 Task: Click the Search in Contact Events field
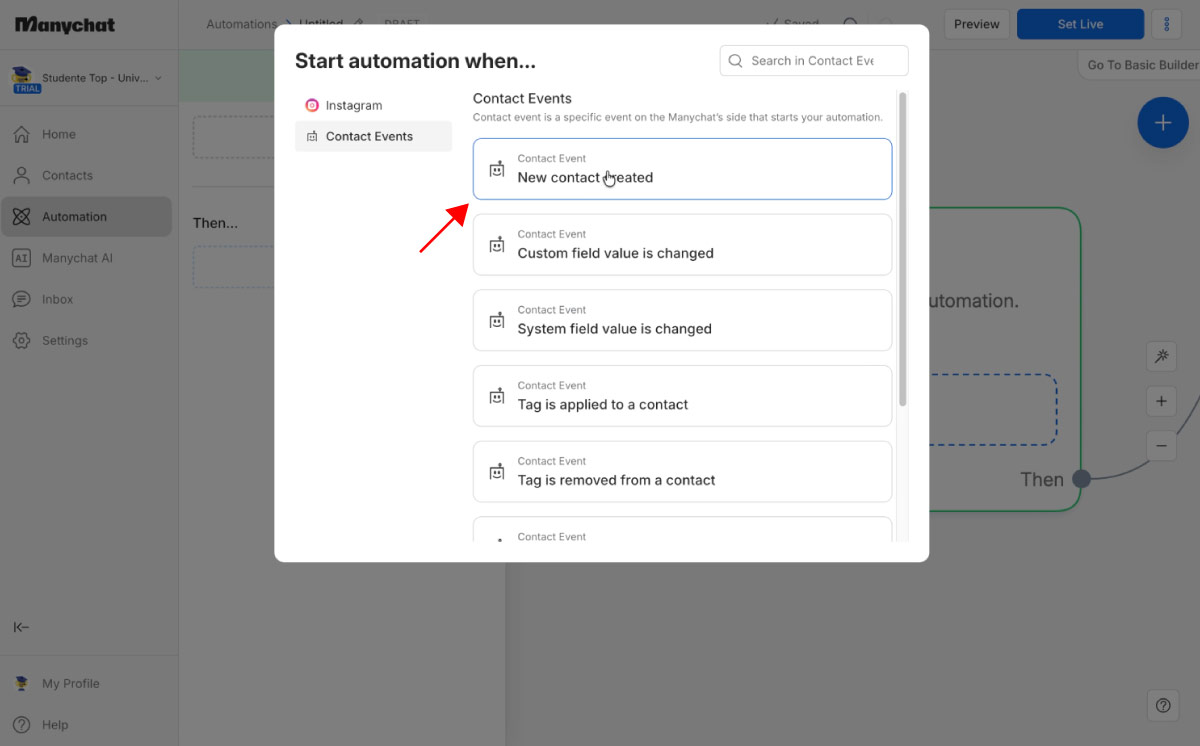(814, 61)
